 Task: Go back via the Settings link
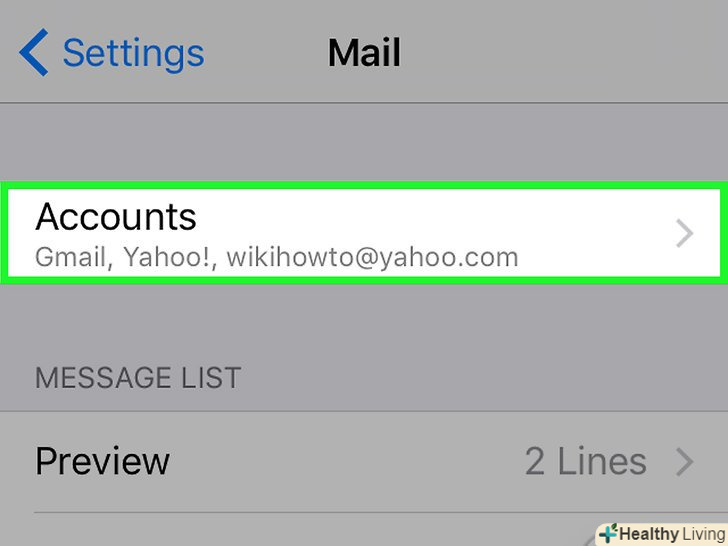[133, 54]
